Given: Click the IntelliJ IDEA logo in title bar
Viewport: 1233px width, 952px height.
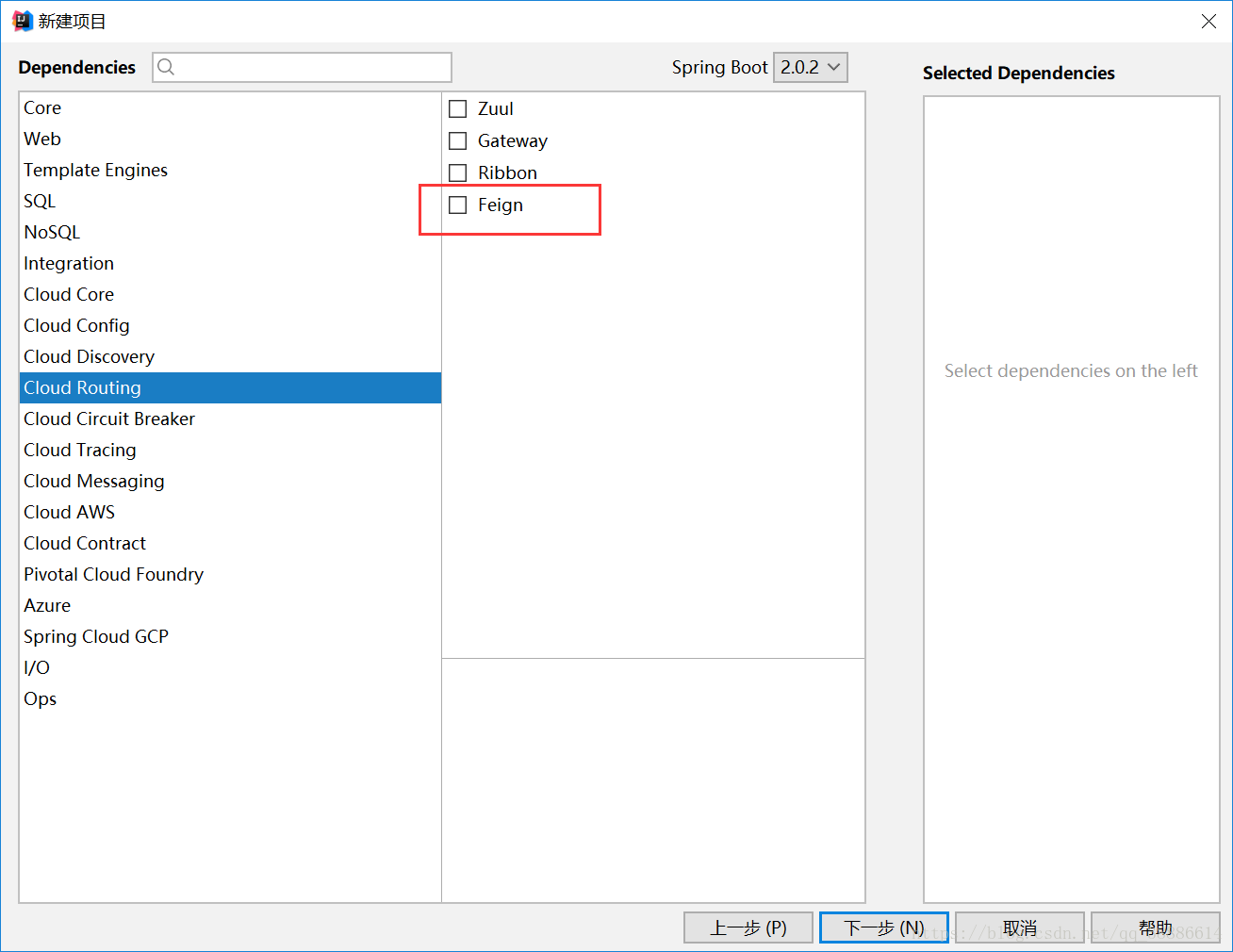Looking at the screenshot, I should [23, 21].
